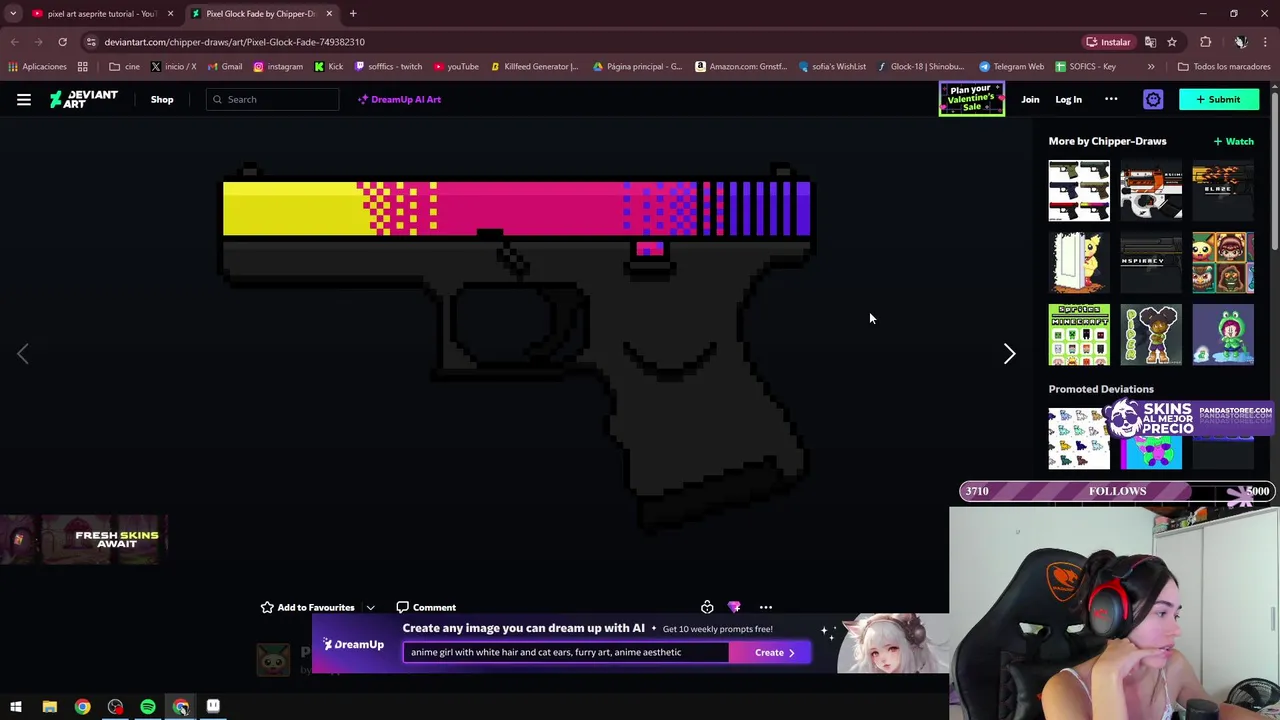Open the Shop page

point(162,99)
